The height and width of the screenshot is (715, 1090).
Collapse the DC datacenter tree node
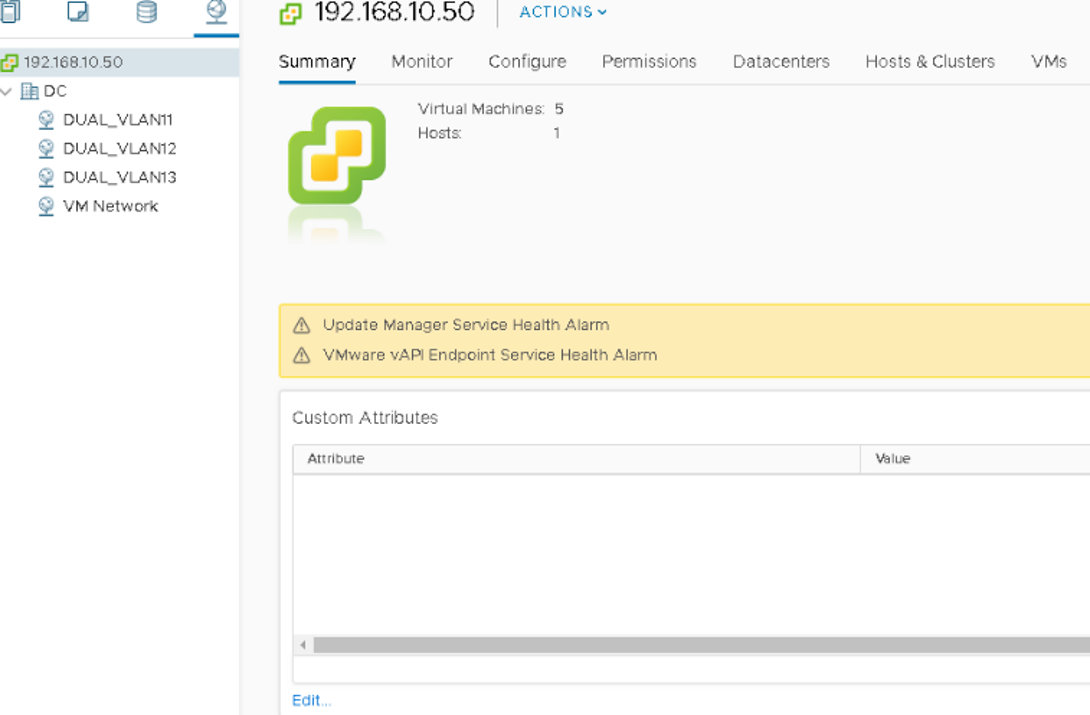point(7,91)
